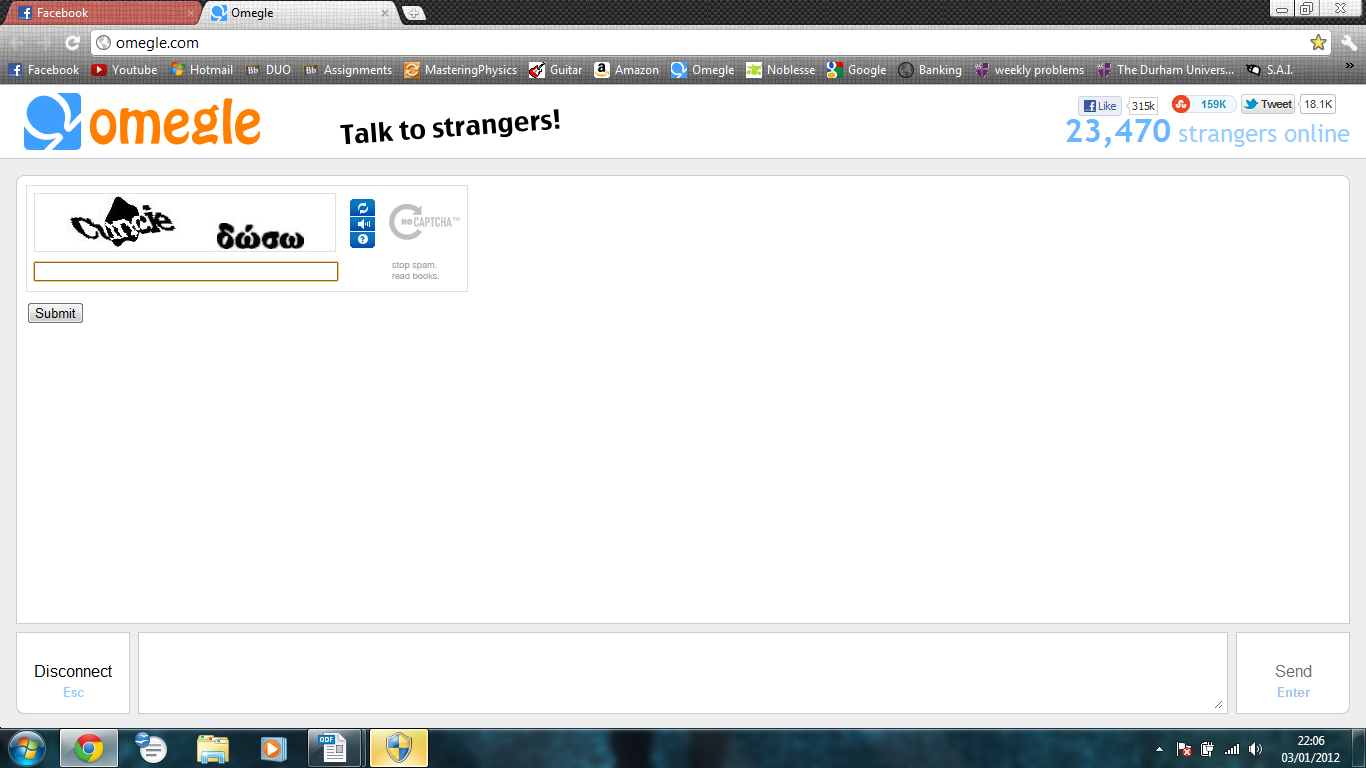Open the security shield taskbar item
This screenshot has width=1366, height=768.
[x=399, y=748]
